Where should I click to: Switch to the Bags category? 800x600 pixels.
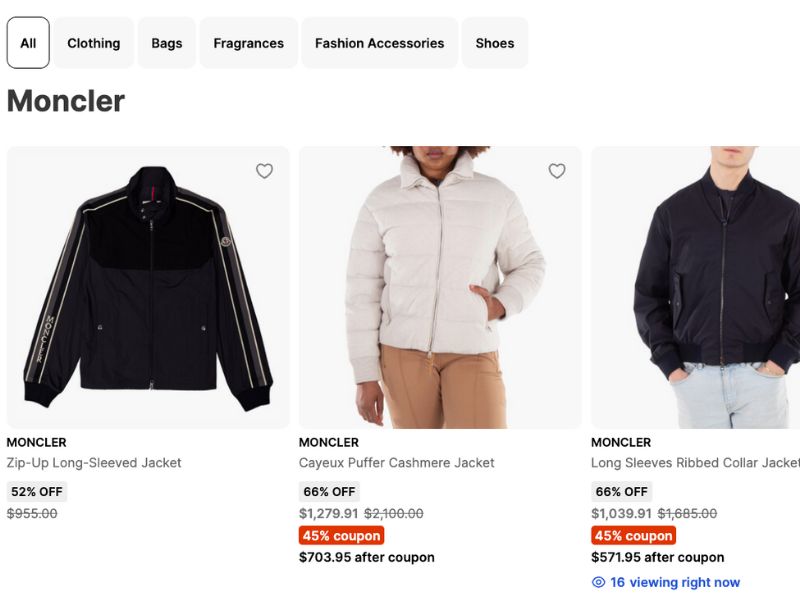coord(166,42)
